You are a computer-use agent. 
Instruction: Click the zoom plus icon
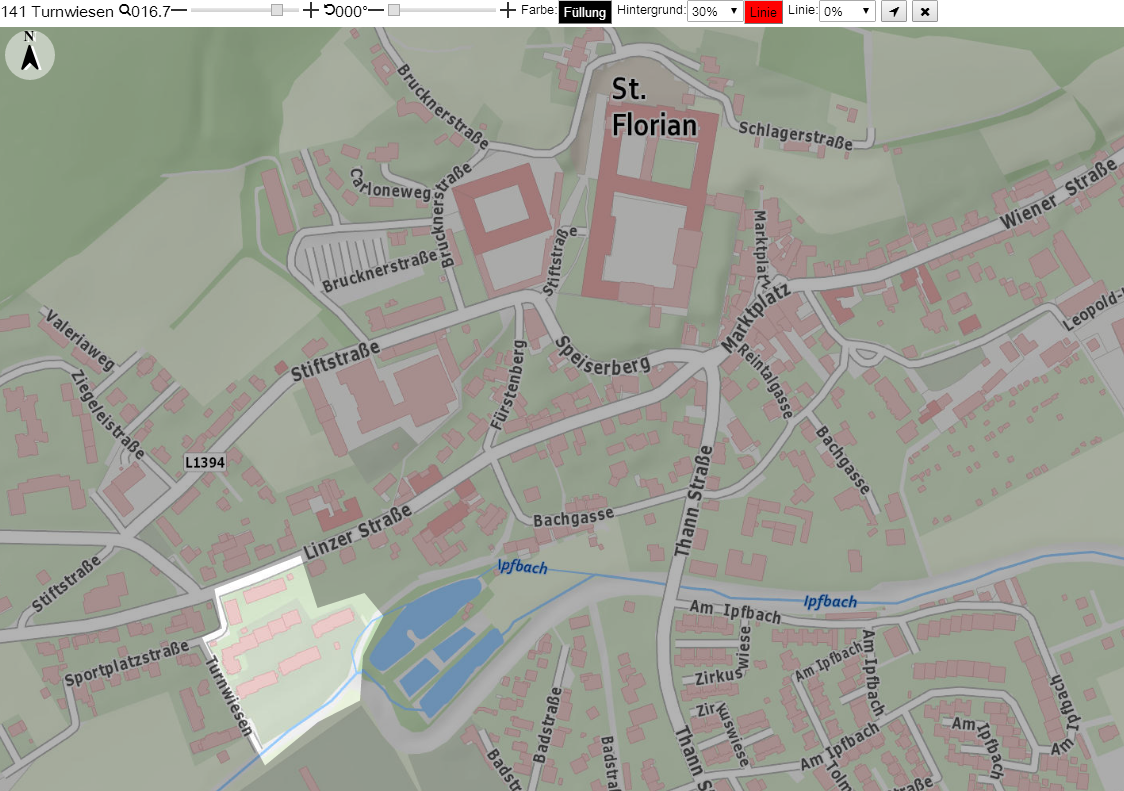click(310, 11)
